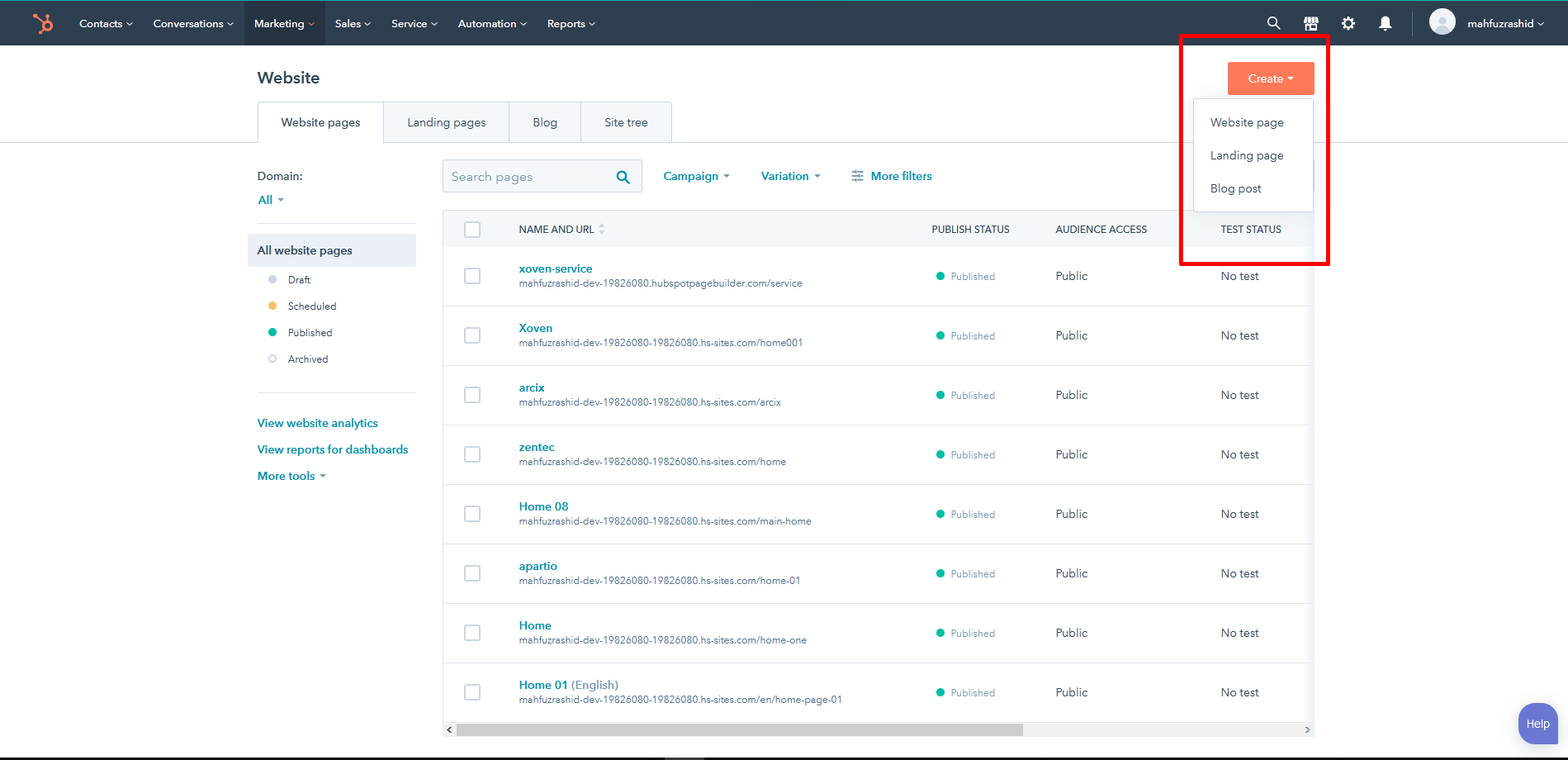Expand the Campaign filter dropdown
Image resolution: width=1568 pixels, height=760 pixels.
(696, 176)
